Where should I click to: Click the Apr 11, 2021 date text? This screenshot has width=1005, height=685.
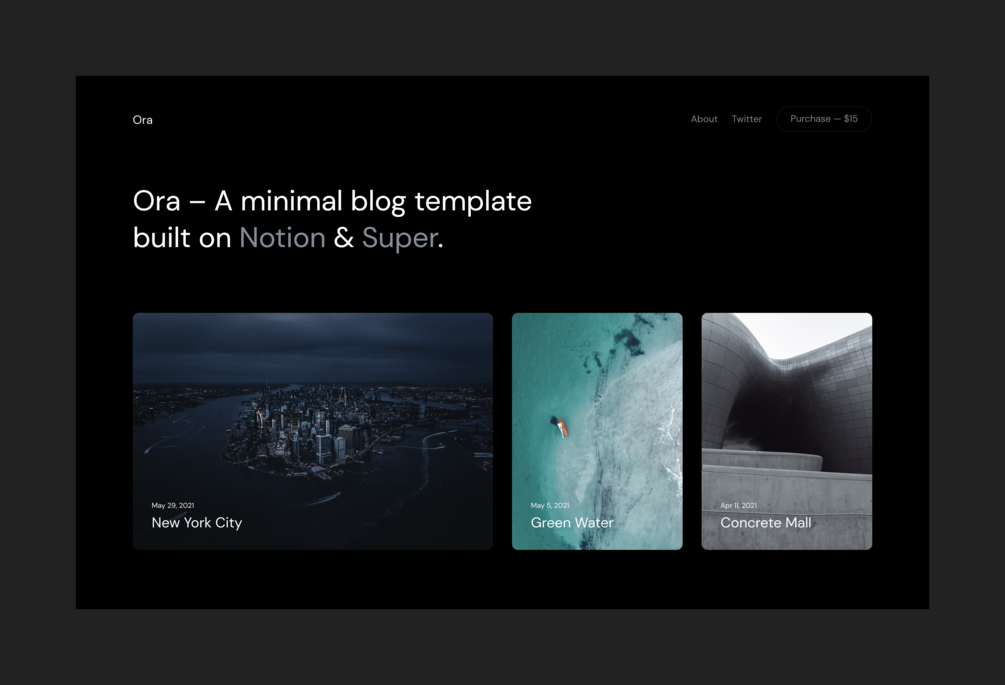(738, 506)
